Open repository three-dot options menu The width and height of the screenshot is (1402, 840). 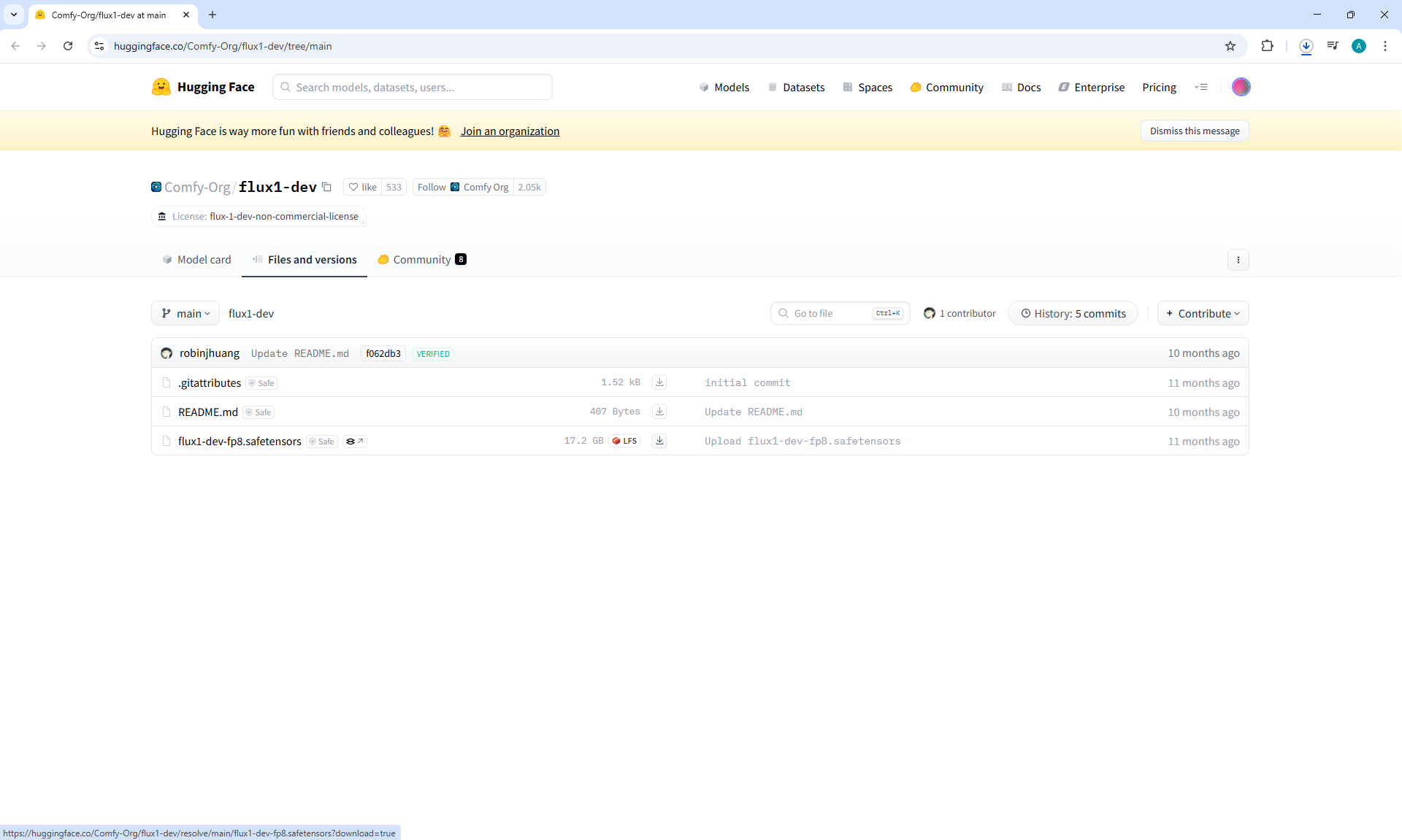click(x=1238, y=260)
